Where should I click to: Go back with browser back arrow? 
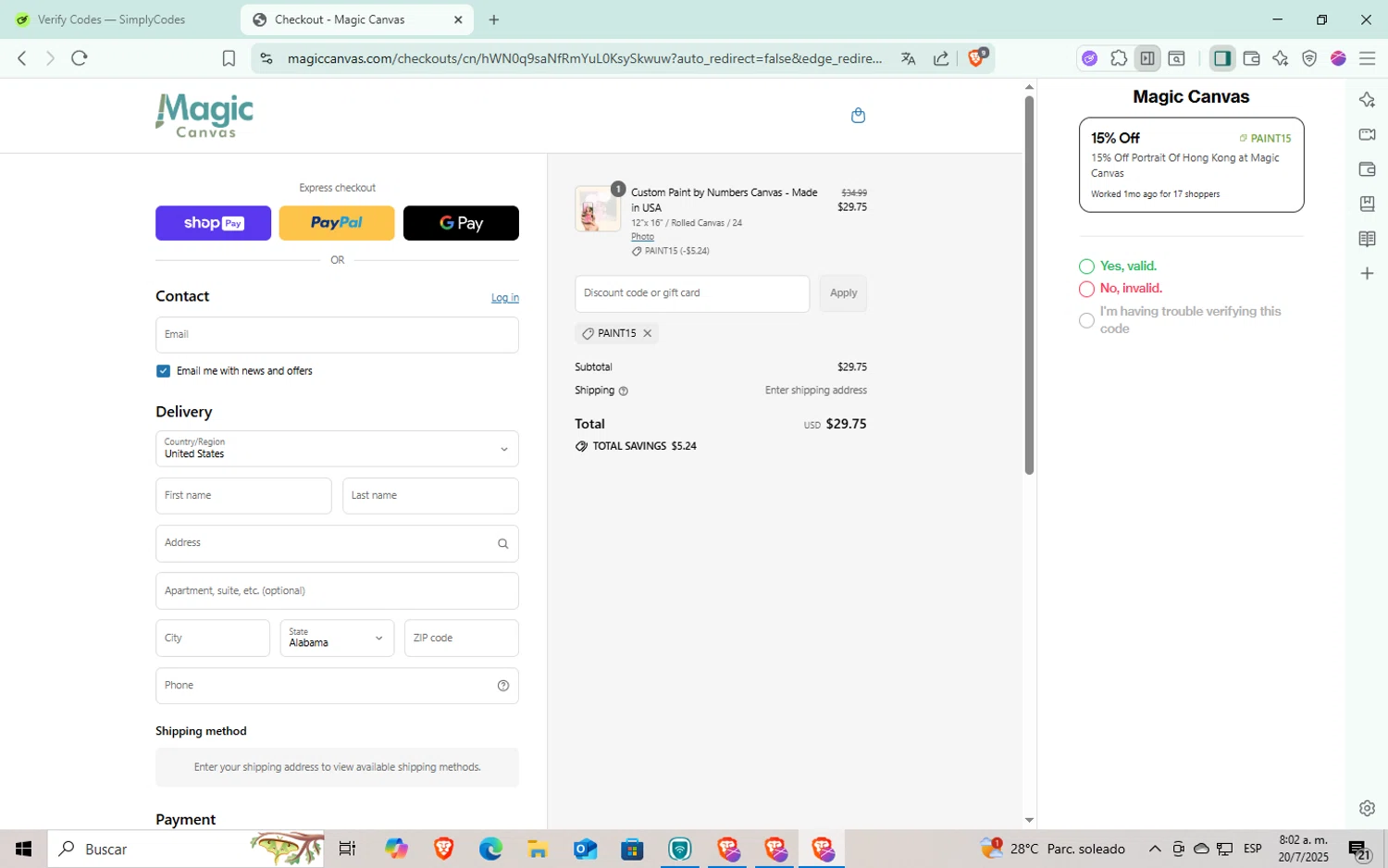22,58
